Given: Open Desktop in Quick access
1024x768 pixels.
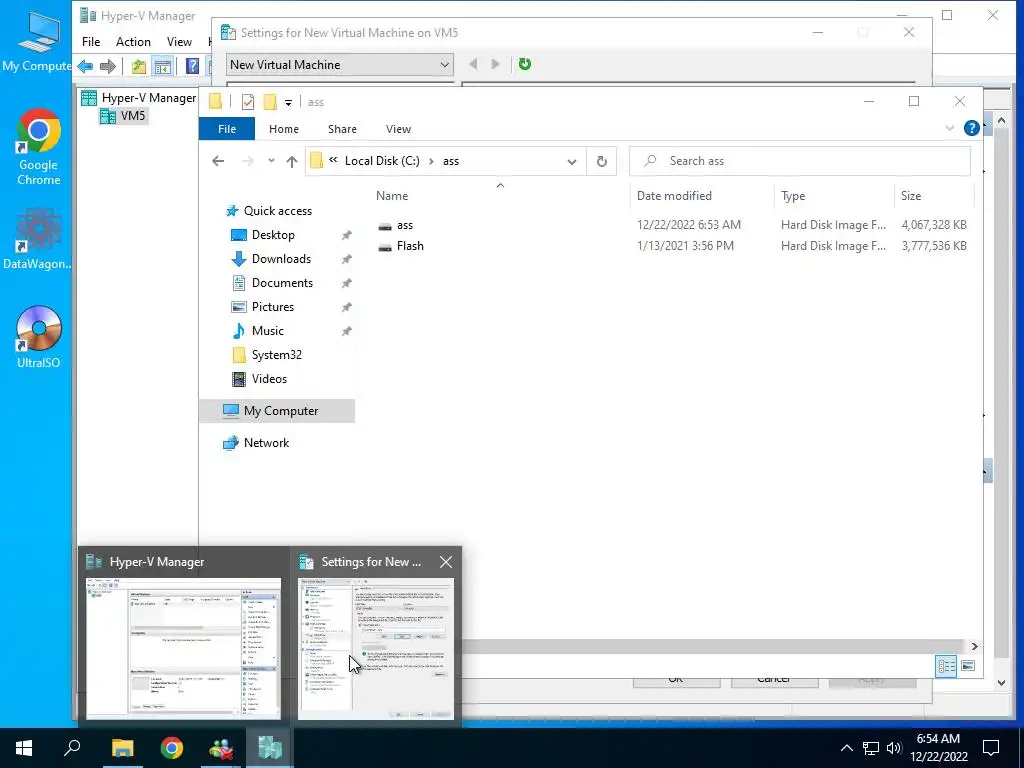Looking at the screenshot, I should [273, 235].
